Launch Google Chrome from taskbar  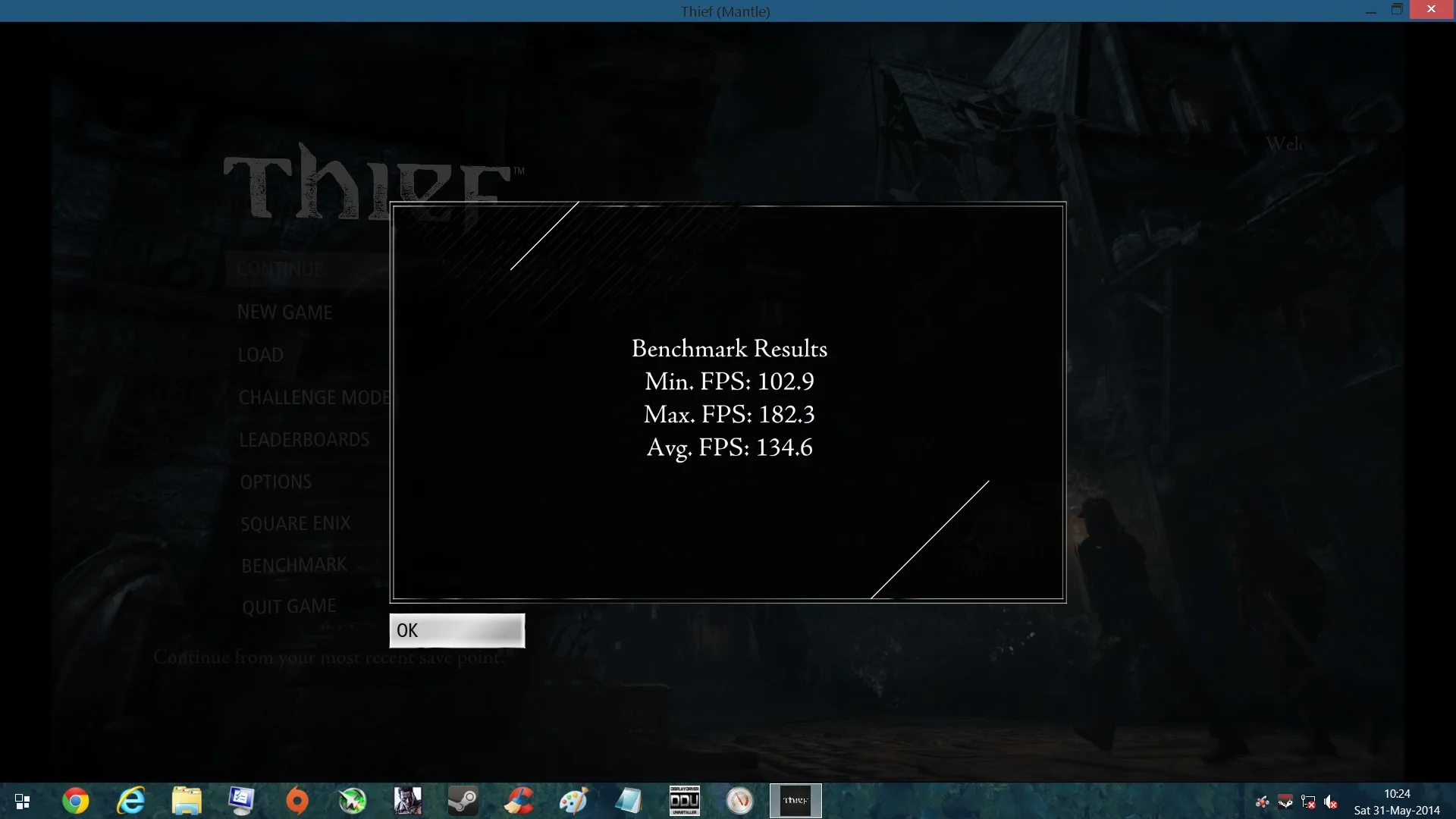[x=75, y=801]
